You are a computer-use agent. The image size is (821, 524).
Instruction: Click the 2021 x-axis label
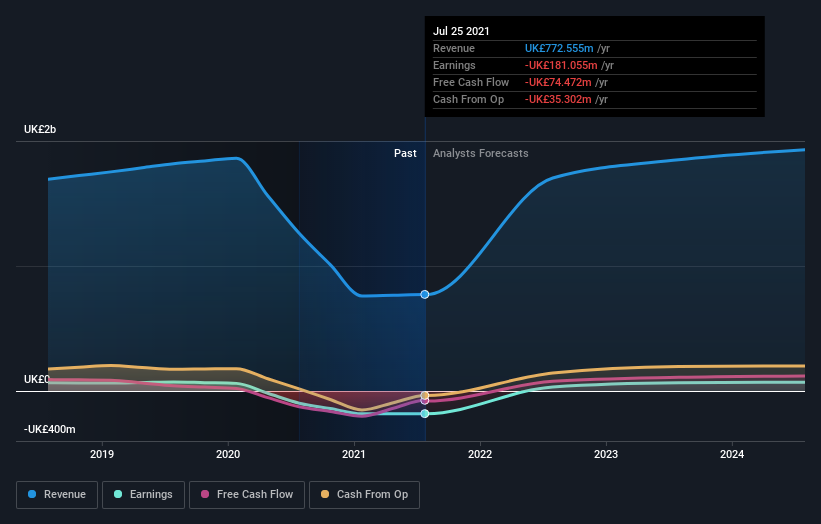[354, 454]
